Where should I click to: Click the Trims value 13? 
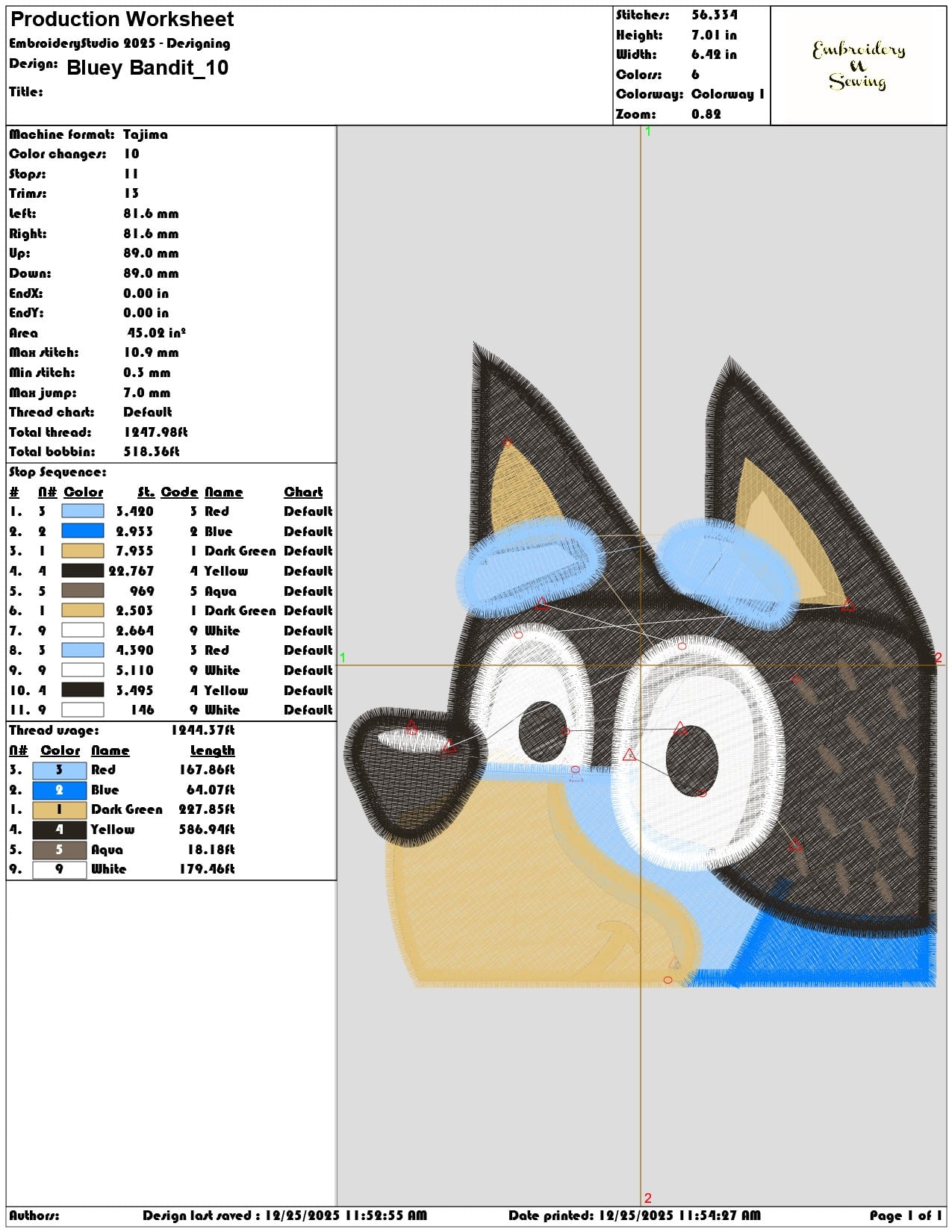pos(131,193)
